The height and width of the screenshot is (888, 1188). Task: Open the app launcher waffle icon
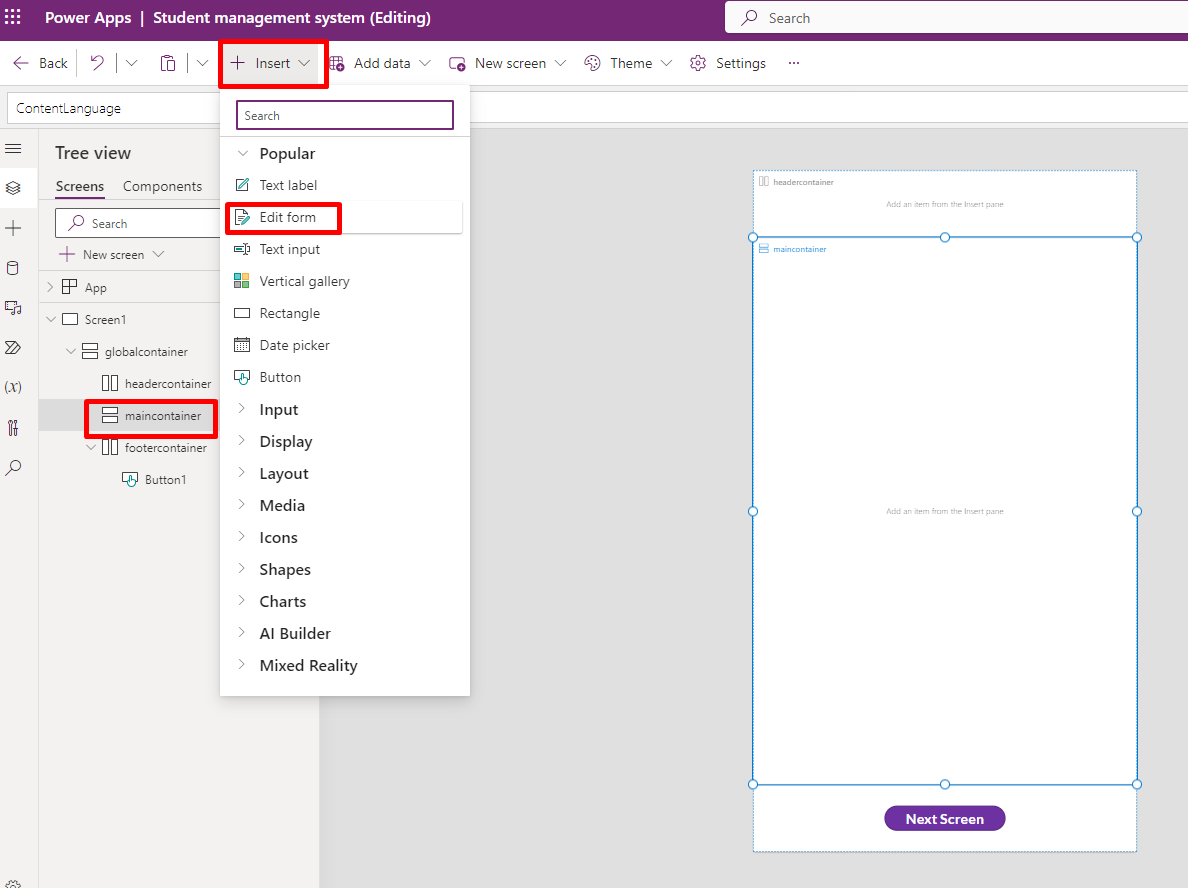13,17
